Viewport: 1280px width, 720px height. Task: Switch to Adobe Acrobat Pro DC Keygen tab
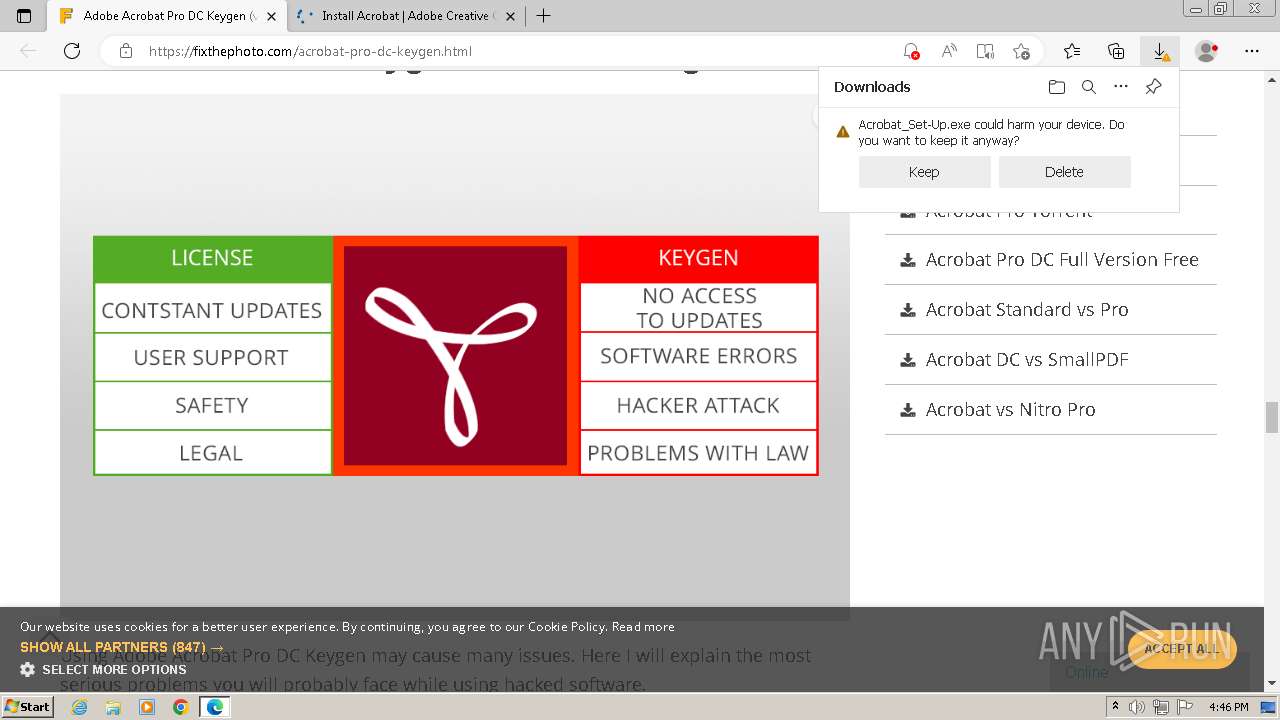click(x=167, y=16)
